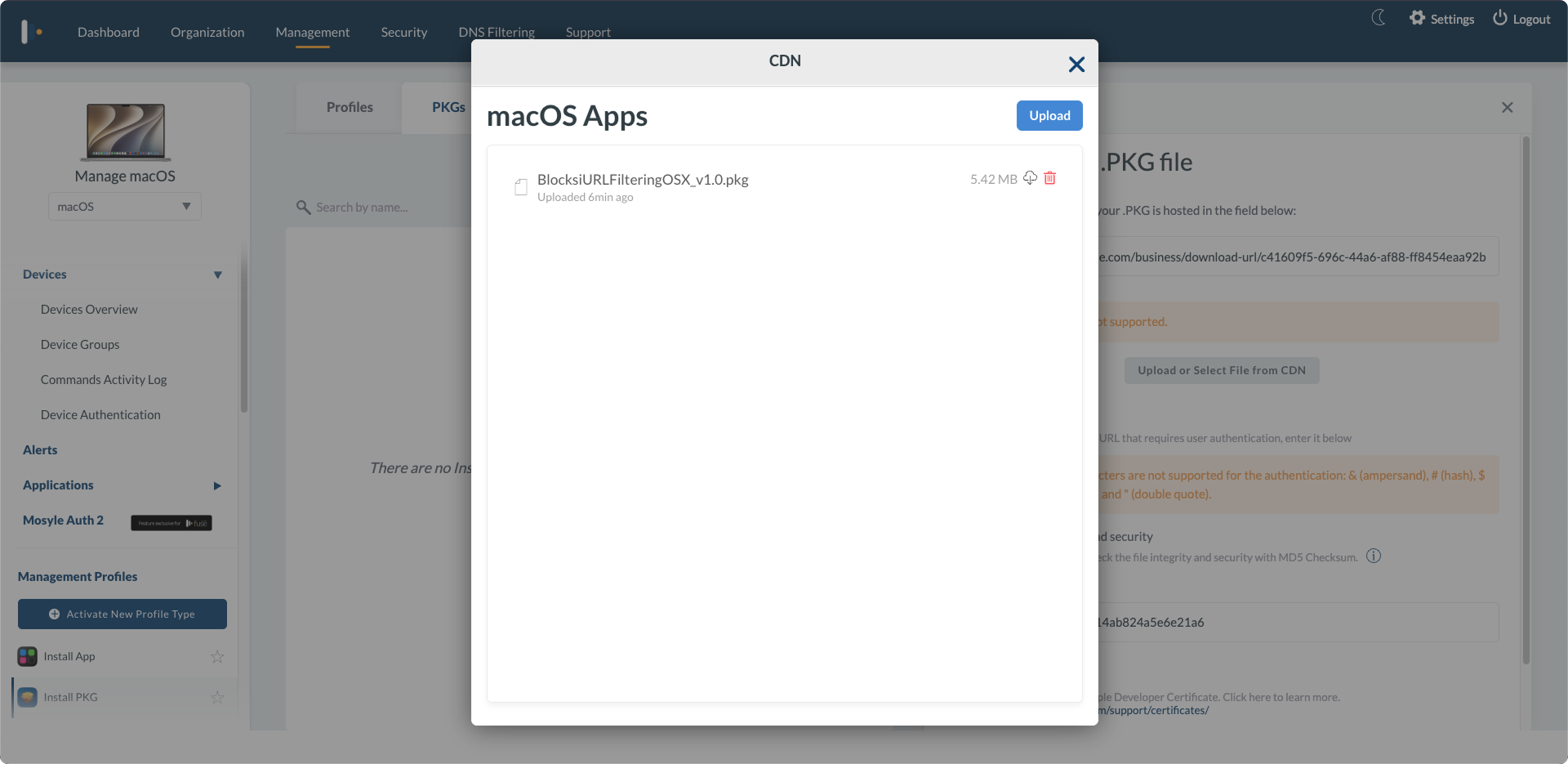The height and width of the screenshot is (764, 1568).
Task: Open Mosyle Auth 2
Action: click(63, 521)
